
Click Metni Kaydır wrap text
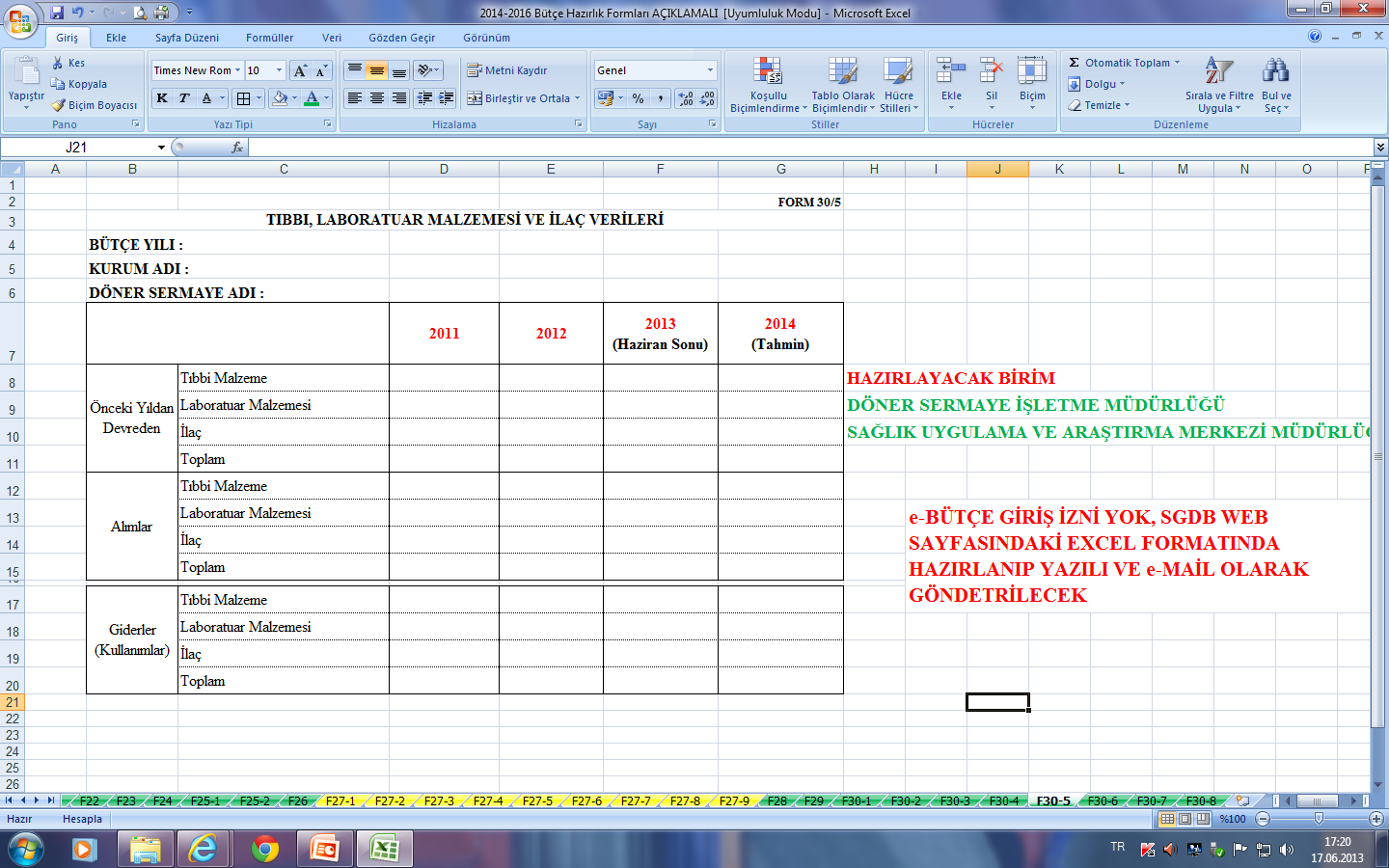pyautogui.click(x=507, y=70)
